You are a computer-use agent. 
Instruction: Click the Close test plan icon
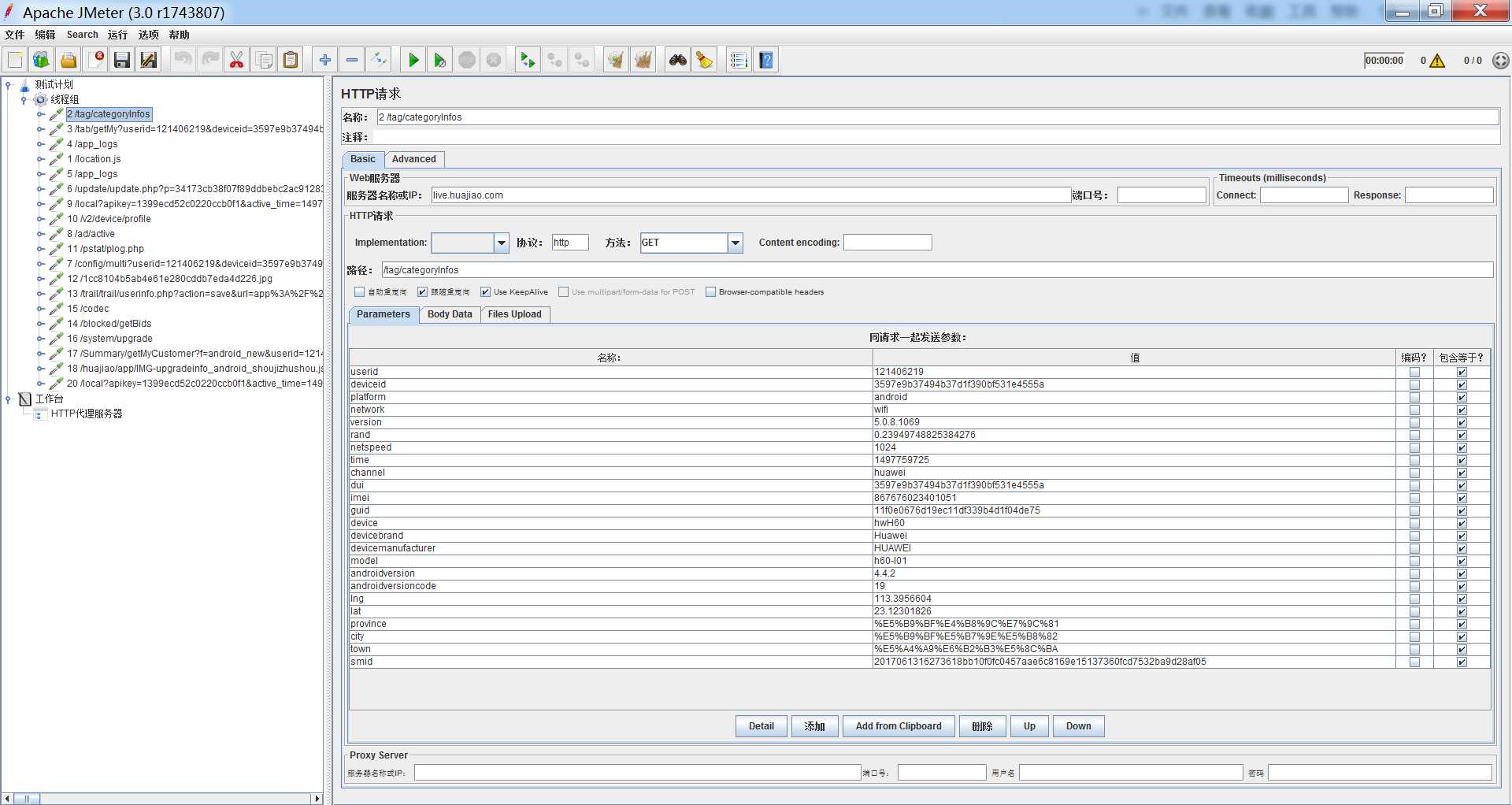point(95,60)
